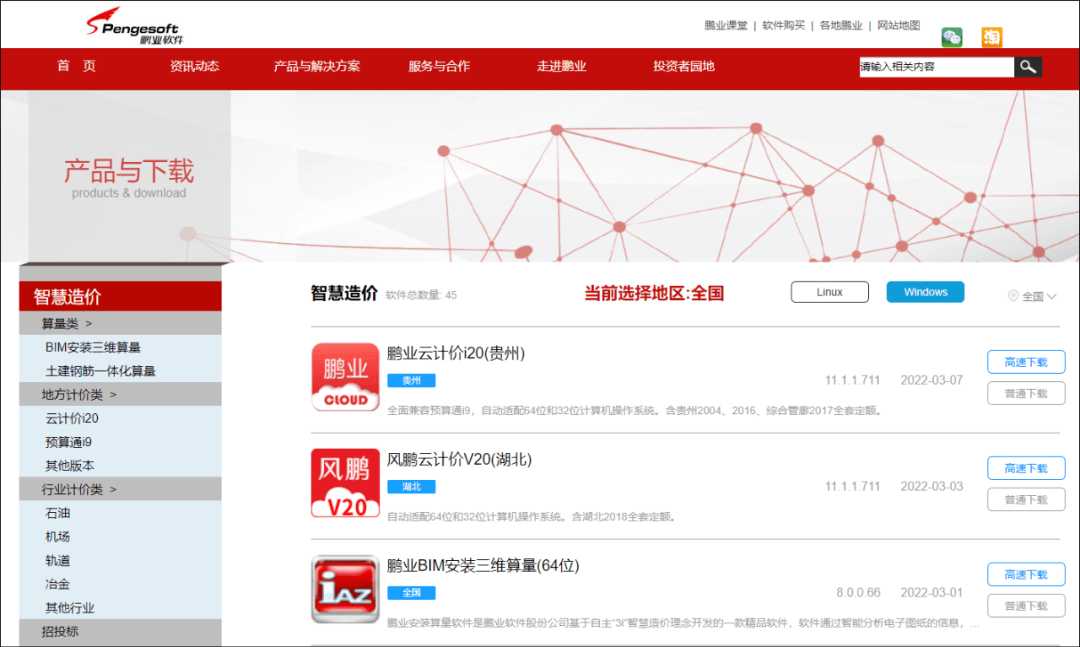Click the 当前选择地区:全国 text
The image size is (1080, 647).
[654, 294]
